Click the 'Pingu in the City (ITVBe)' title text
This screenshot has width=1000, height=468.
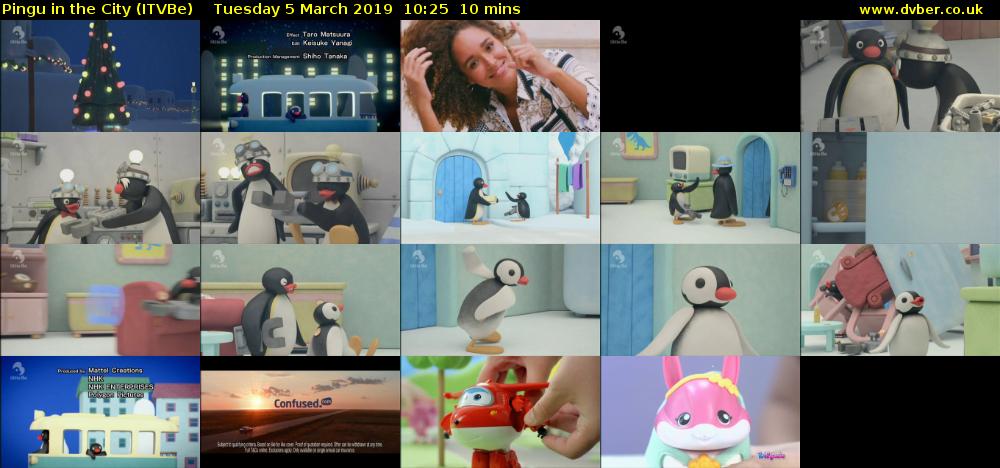97,9
